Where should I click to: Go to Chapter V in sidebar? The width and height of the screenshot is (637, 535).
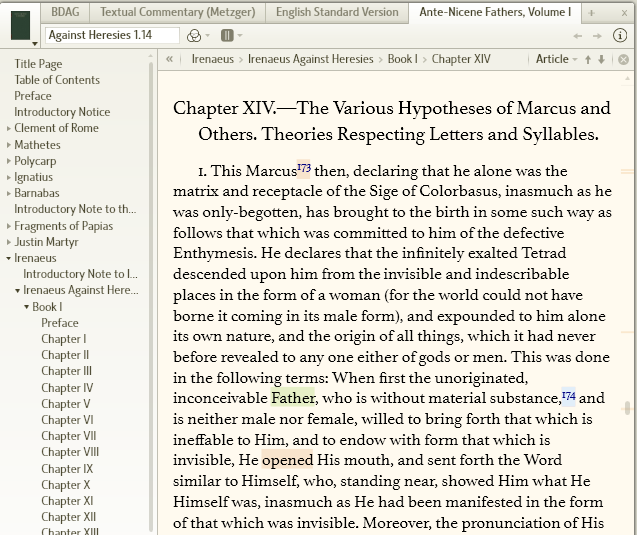click(x=66, y=404)
